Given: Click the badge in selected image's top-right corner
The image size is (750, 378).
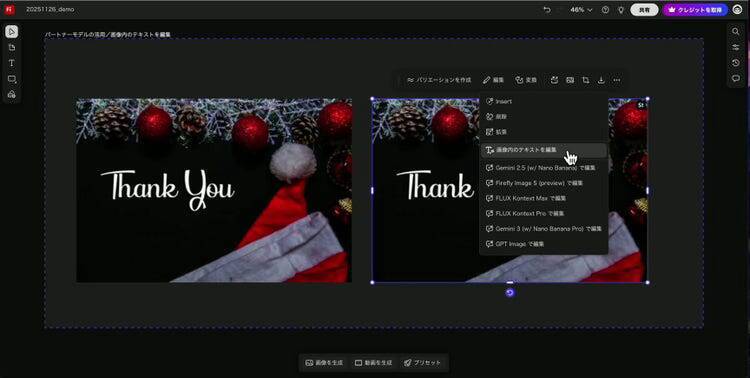Looking at the screenshot, I should 641,105.
